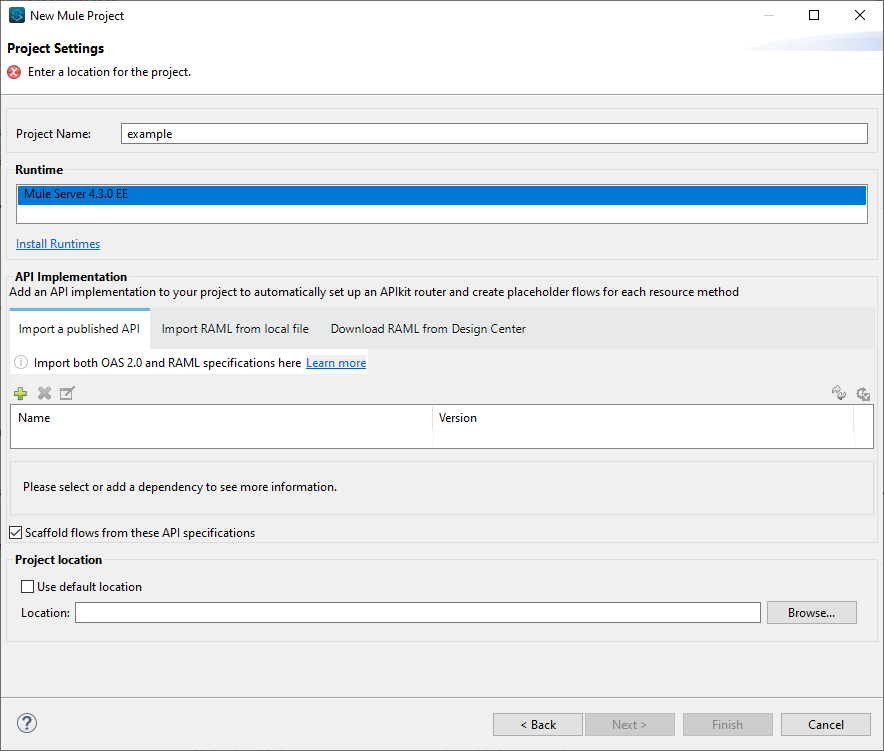Click the gray X remove dependency icon
The width and height of the screenshot is (884, 751).
click(44, 394)
